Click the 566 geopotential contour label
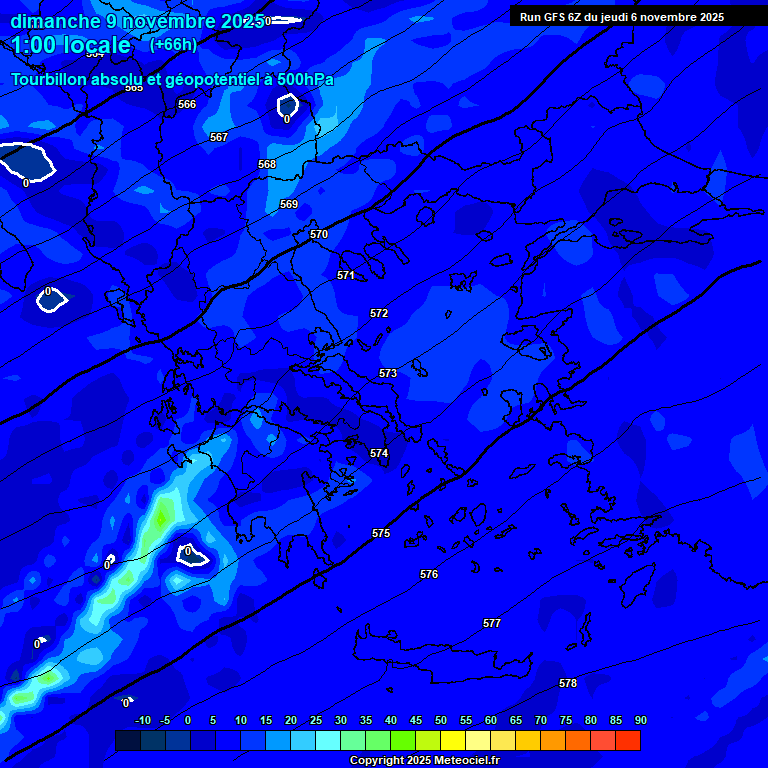 click(x=187, y=104)
